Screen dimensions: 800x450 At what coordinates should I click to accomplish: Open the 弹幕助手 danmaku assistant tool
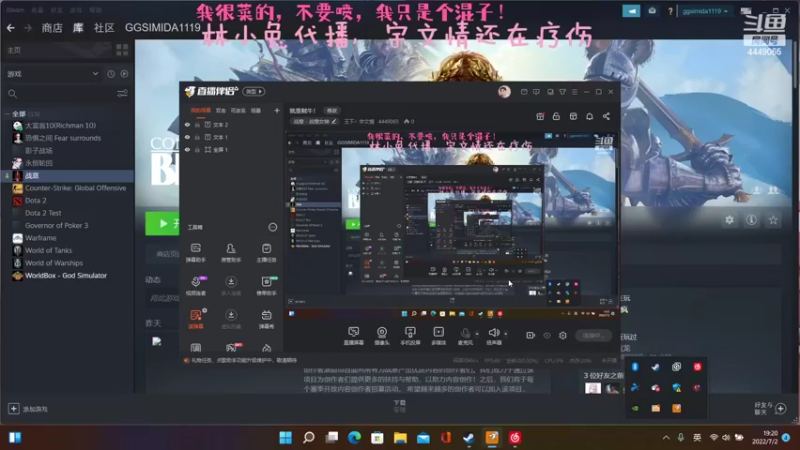click(x=195, y=252)
